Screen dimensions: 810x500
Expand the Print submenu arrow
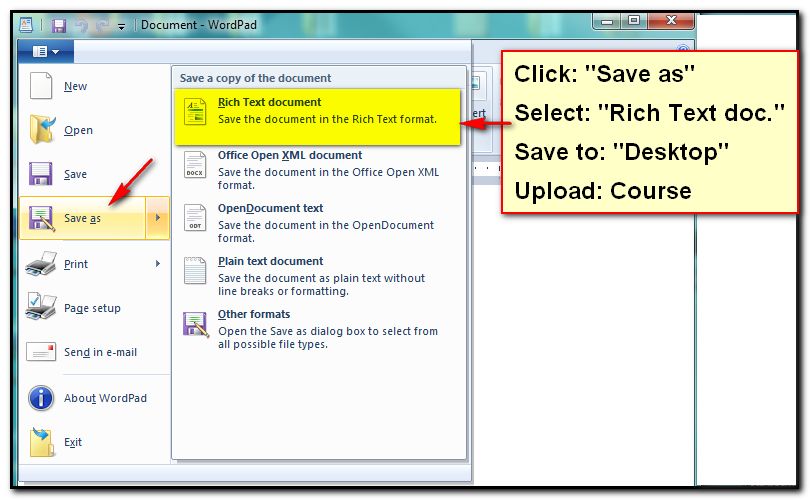coord(158,263)
